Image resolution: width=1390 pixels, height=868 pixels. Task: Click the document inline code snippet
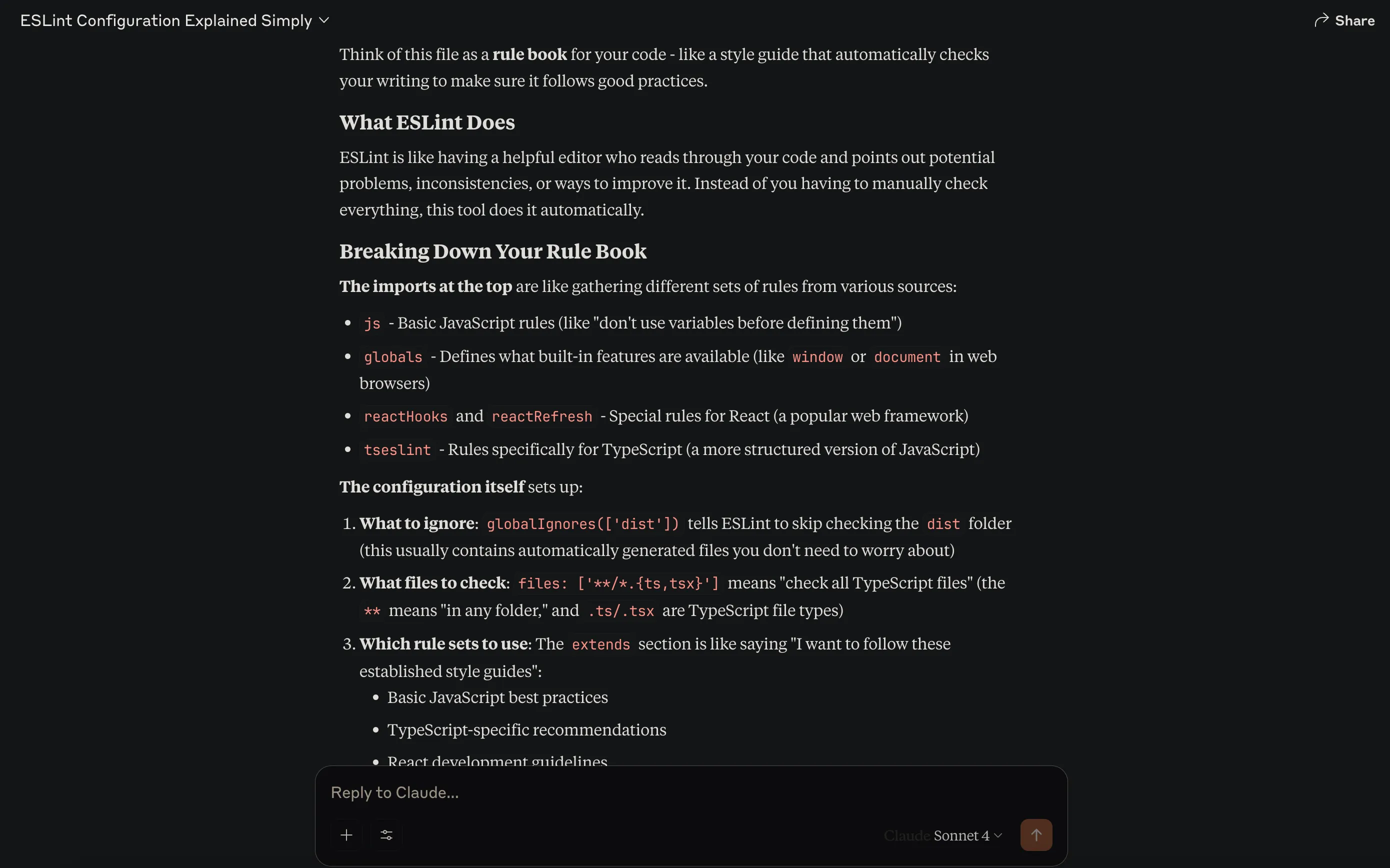907,357
